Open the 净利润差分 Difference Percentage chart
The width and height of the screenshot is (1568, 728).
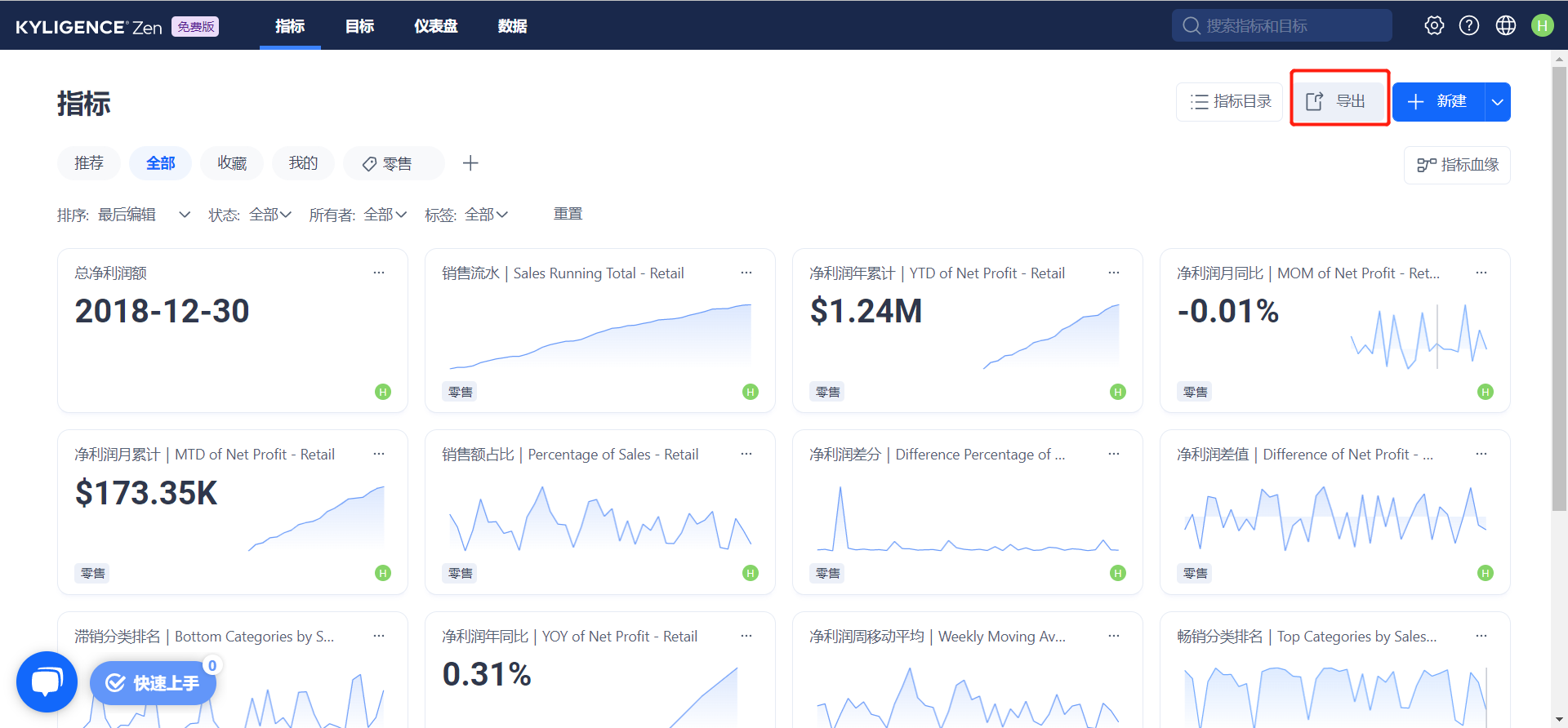click(x=968, y=518)
